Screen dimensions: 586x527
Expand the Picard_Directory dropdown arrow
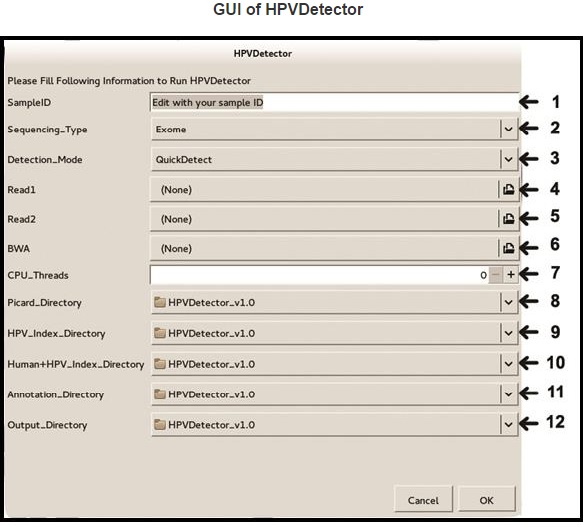click(508, 302)
